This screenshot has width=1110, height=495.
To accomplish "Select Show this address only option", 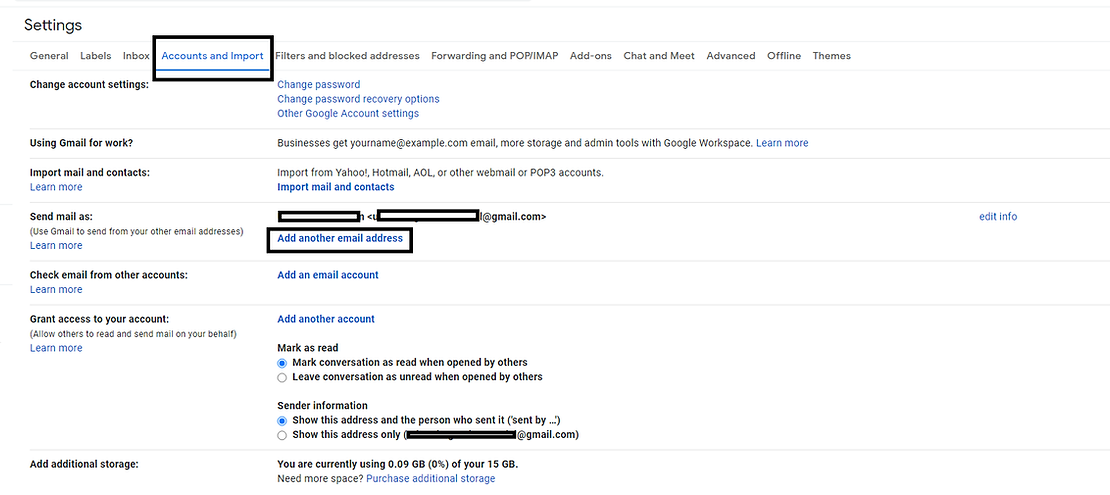I will coord(282,436).
